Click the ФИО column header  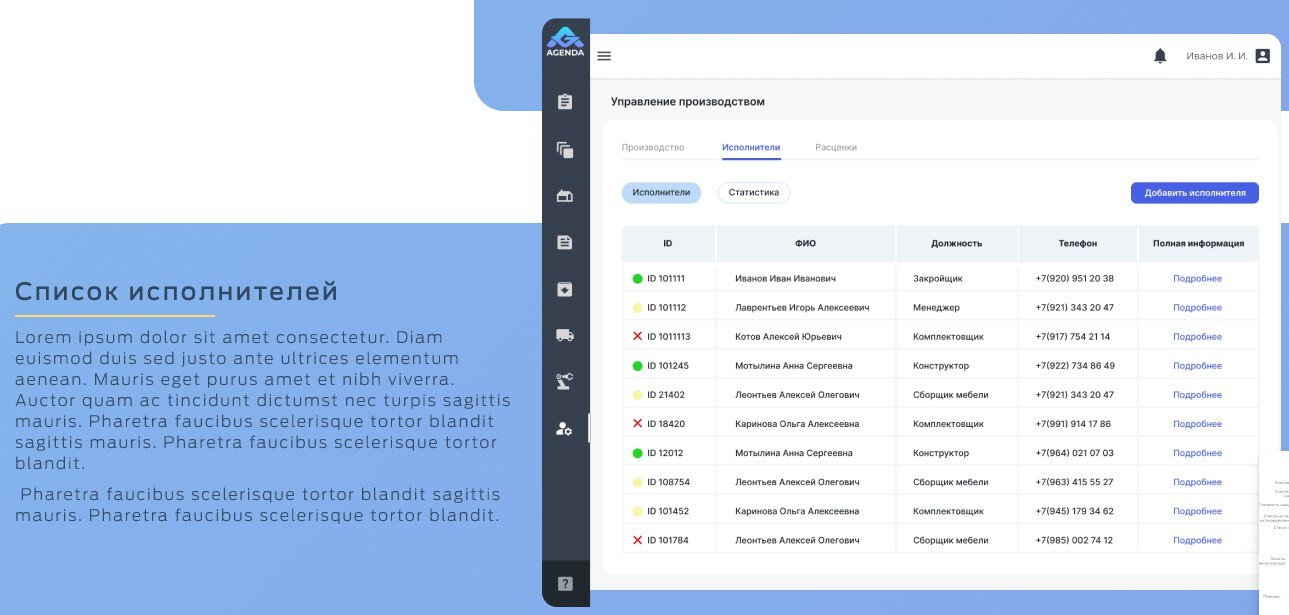[805, 244]
